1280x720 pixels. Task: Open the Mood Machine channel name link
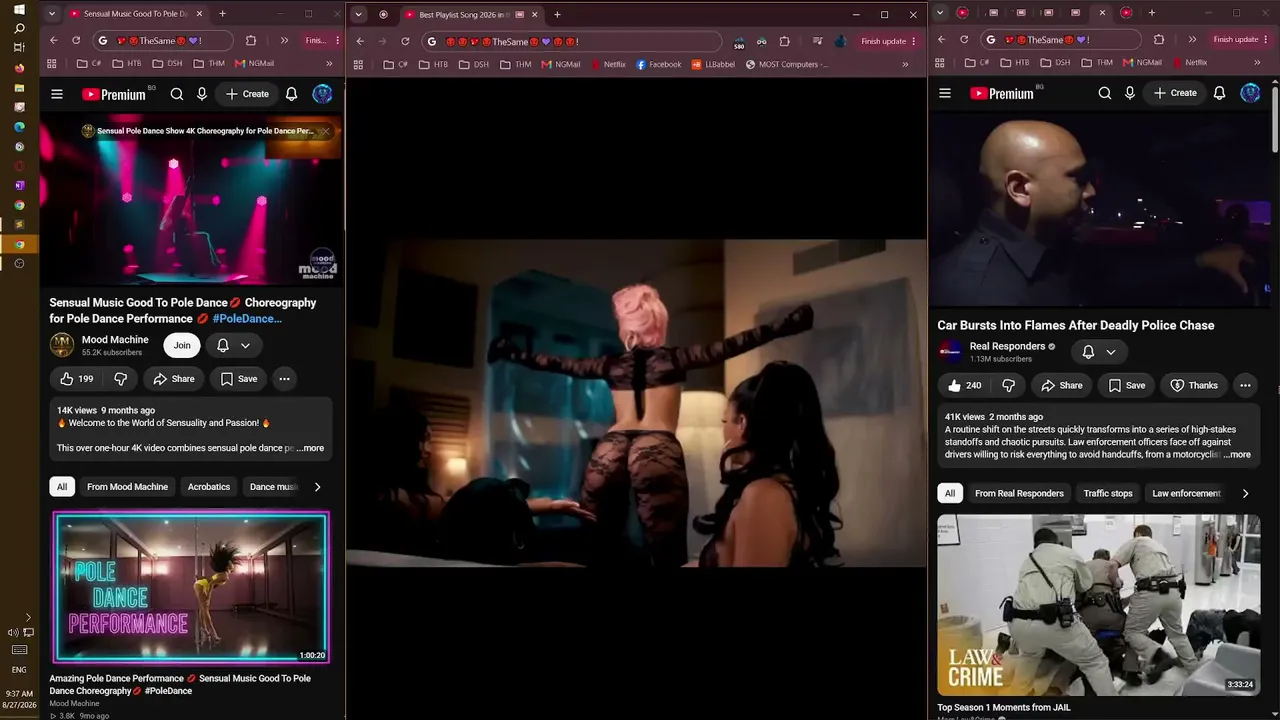pos(115,340)
